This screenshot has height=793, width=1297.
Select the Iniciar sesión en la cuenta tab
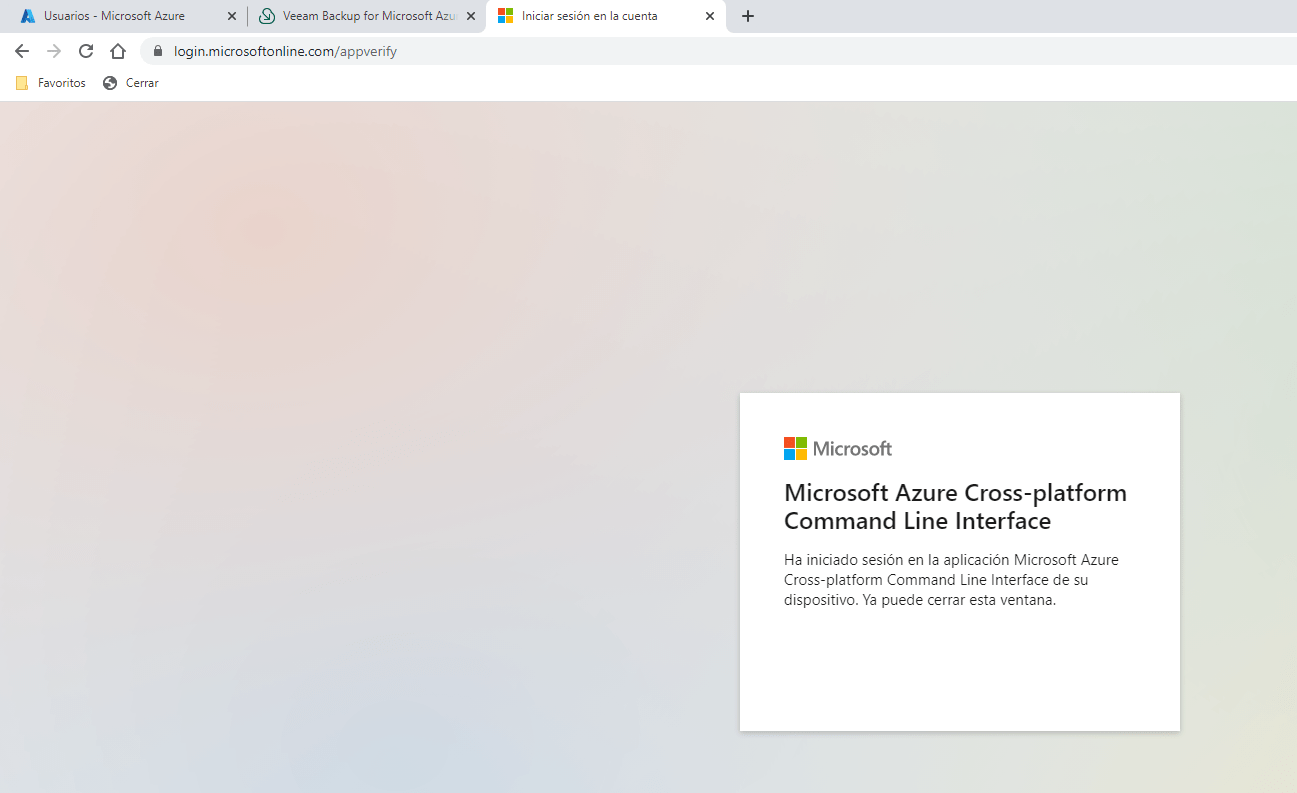(606, 16)
